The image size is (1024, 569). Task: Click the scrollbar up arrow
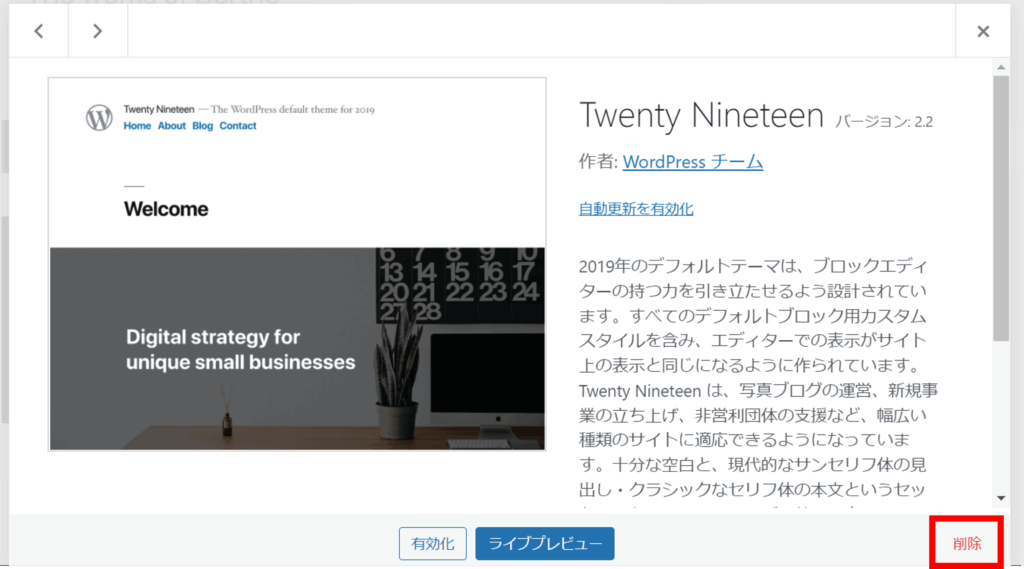point(1001,67)
